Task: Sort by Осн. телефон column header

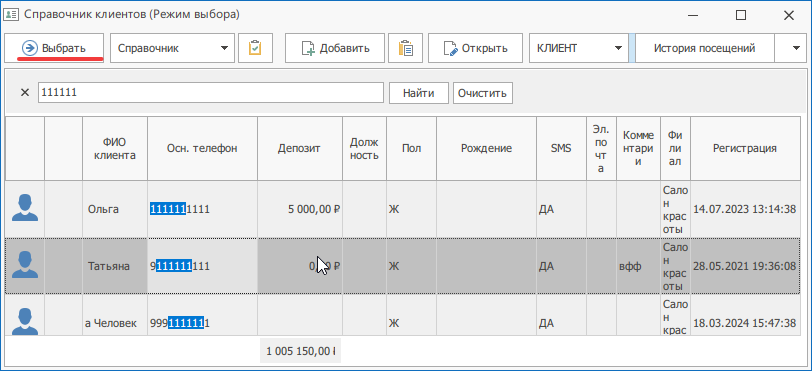Action: point(202,148)
